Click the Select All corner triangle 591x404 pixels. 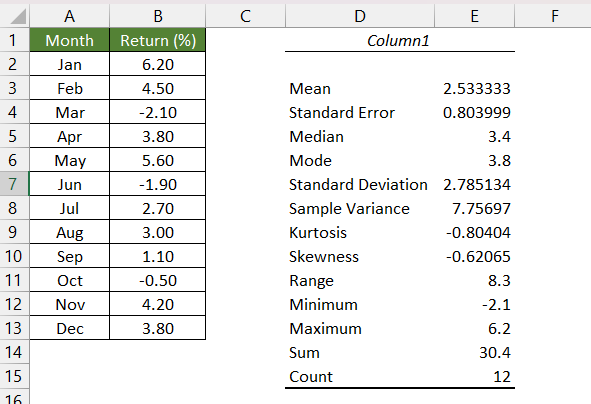coord(15,16)
